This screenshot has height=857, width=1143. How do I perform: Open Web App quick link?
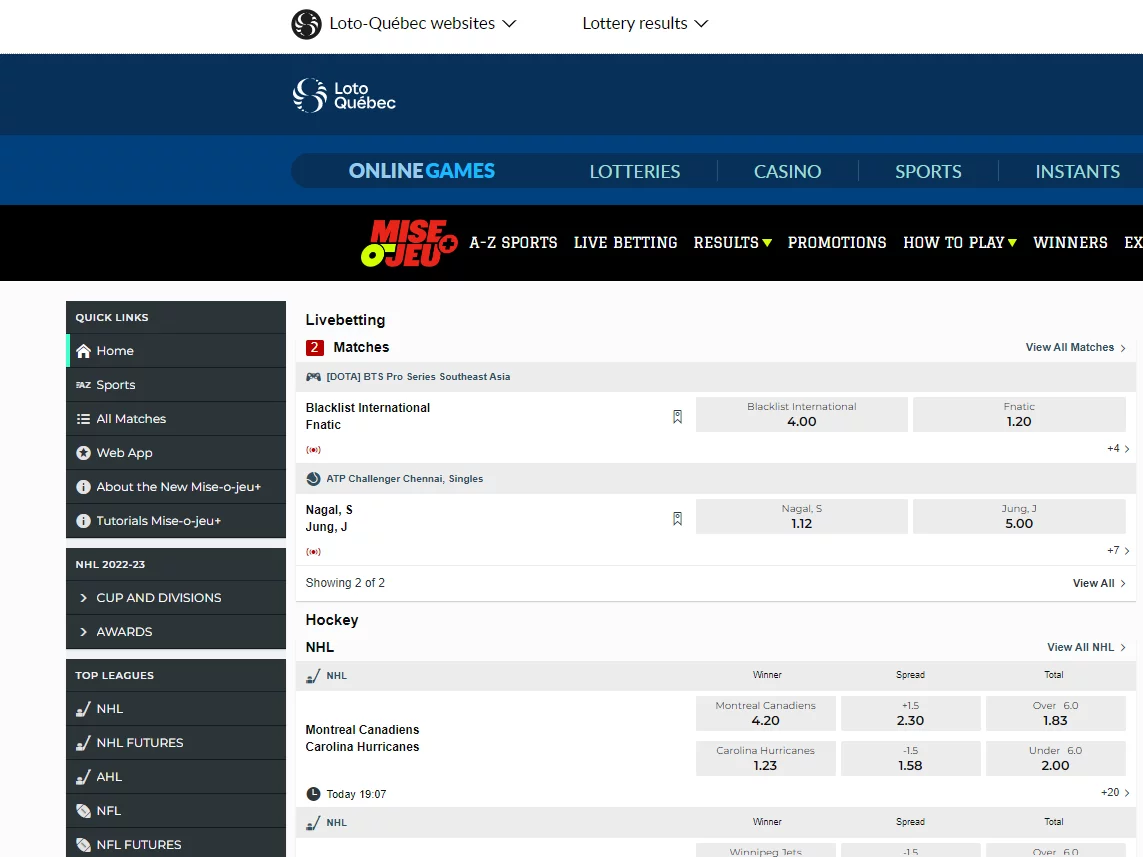176,453
